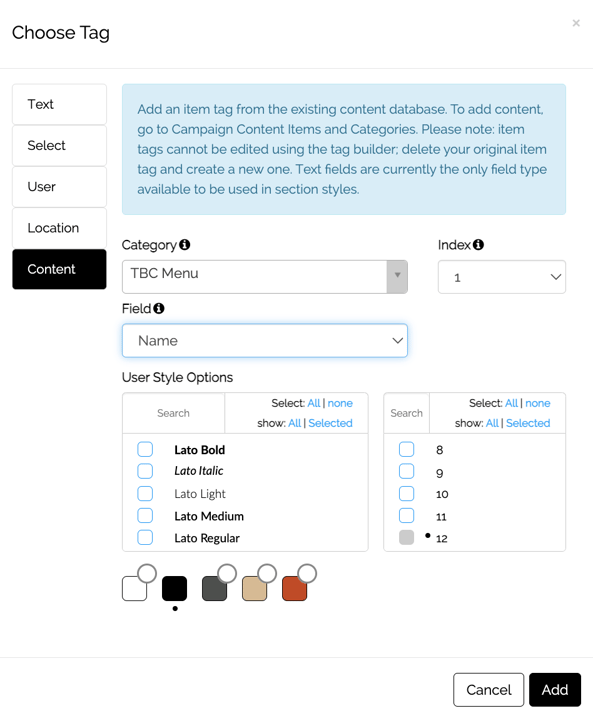Toggle the circle on the orange swatch
Image resolution: width=593 pixels, height=721 pixels.
(x=307, y=573)
